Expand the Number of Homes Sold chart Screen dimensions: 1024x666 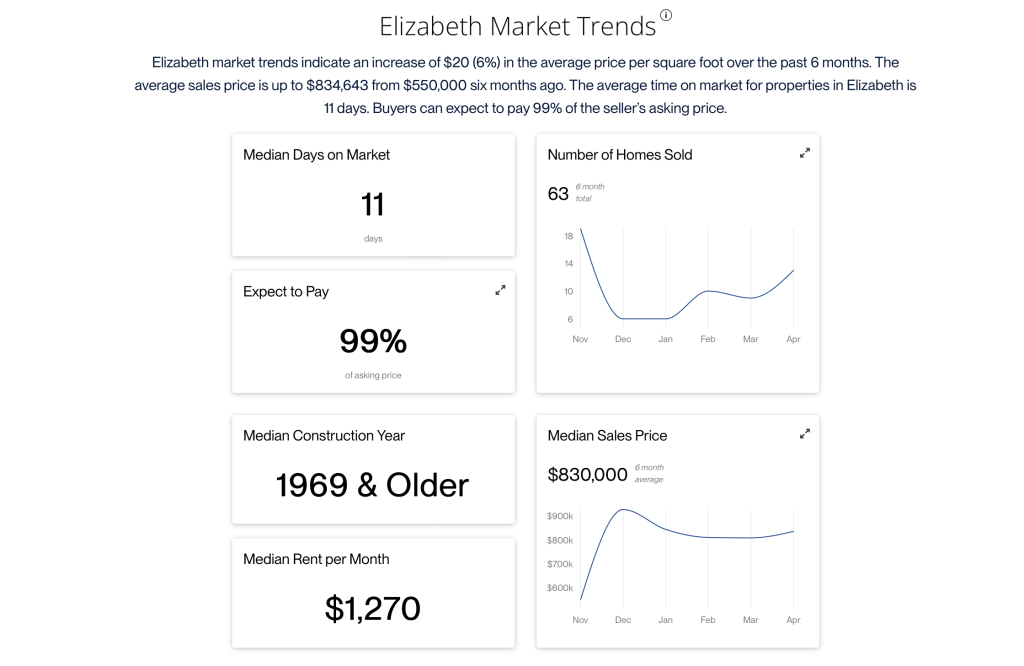[805, 153]
